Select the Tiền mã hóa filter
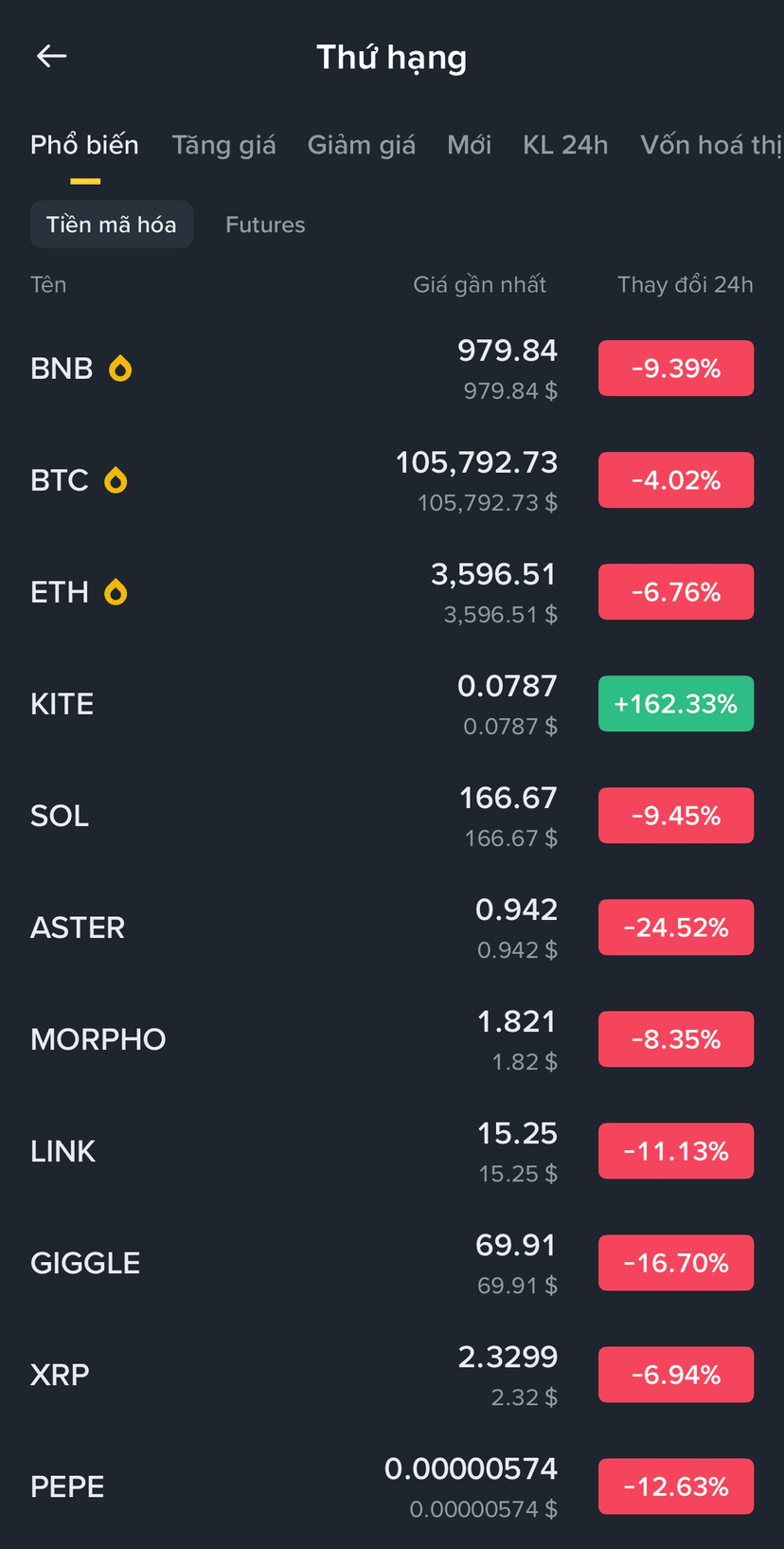Image resolution: width=784 pixels, height=1549 pixels. [x=112, y=225]
